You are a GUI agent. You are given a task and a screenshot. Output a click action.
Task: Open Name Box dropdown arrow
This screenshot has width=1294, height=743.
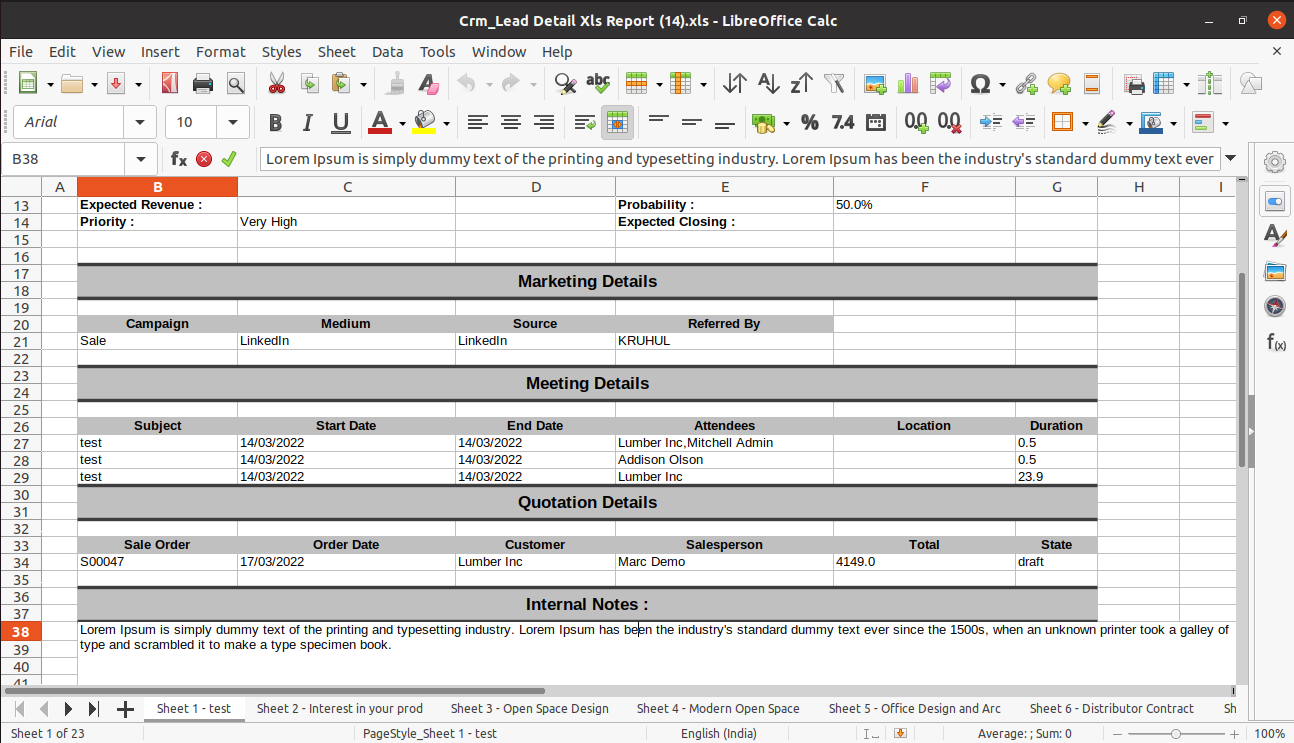pos(140,158)
